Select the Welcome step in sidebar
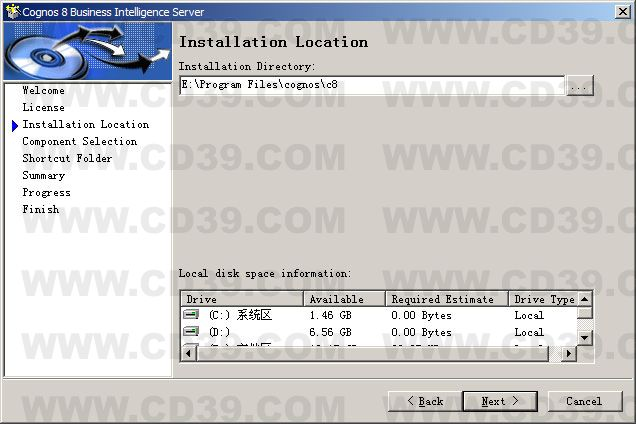 click(43, 90)
